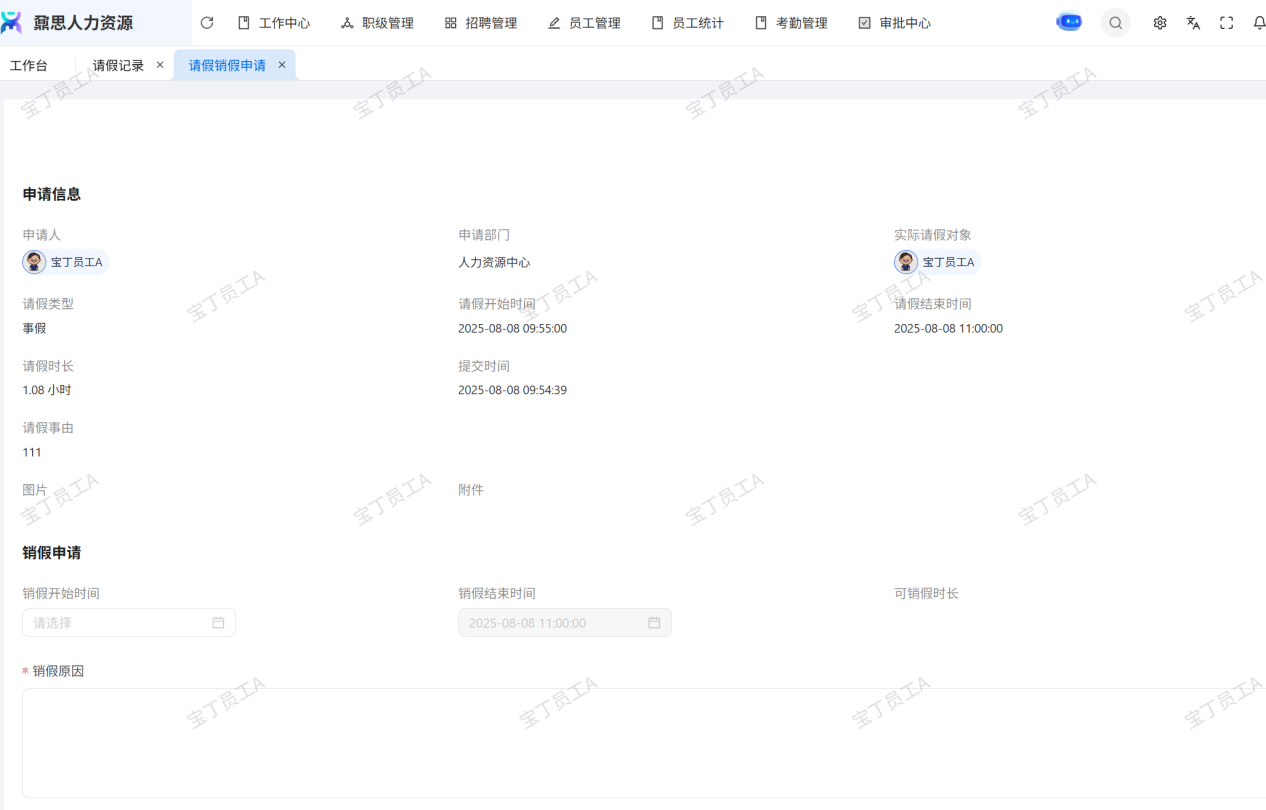Switch to the 工作台 tab
Viewport: 1266px width, 810px height.
(x=29, y=65)
